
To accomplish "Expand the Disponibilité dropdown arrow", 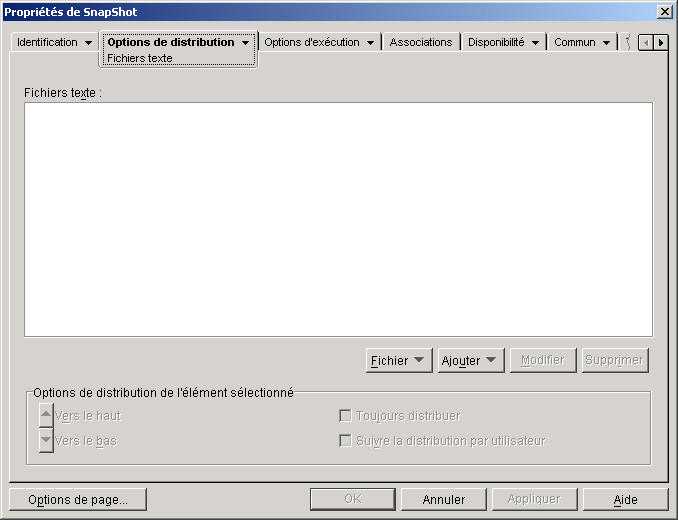I will [x=535, y=43].
